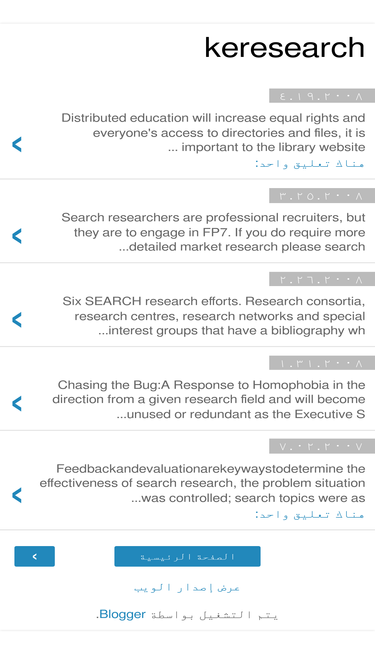The width and height of the screenshot is (375, 667).
Task: View comment link under Distributed education post
Action: point(310,164)
